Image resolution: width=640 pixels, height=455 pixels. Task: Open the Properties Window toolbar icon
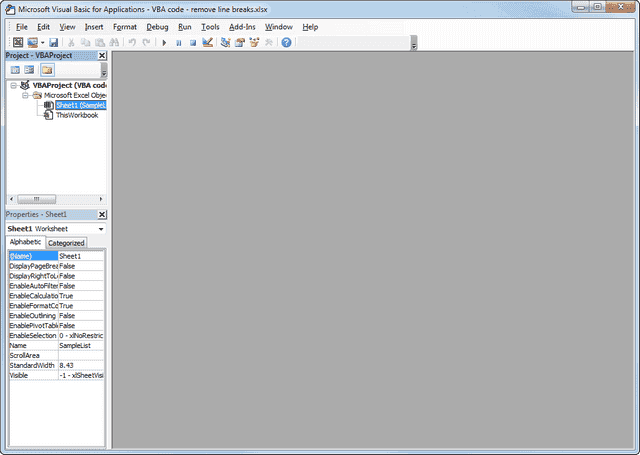pyautogui.click(x=240, y=43)
